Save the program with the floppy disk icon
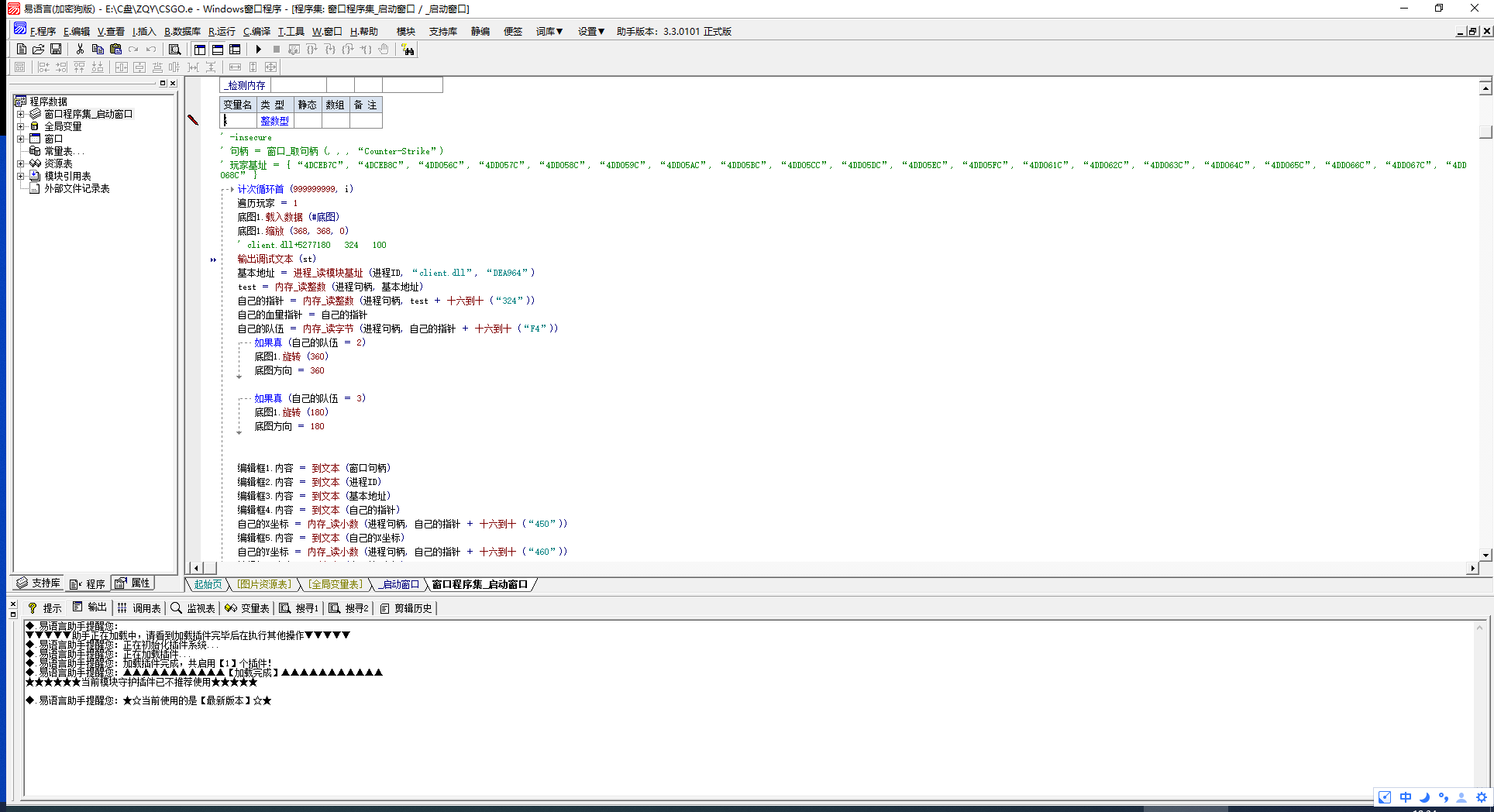This screenshot has height=812, width=1494. click(x=56, y=49)
